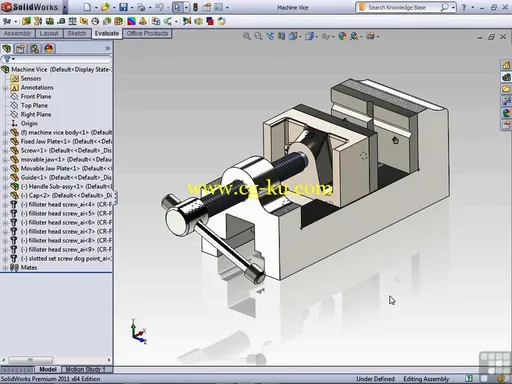Select slotted set screw dog point item

(x=66, y=258)
